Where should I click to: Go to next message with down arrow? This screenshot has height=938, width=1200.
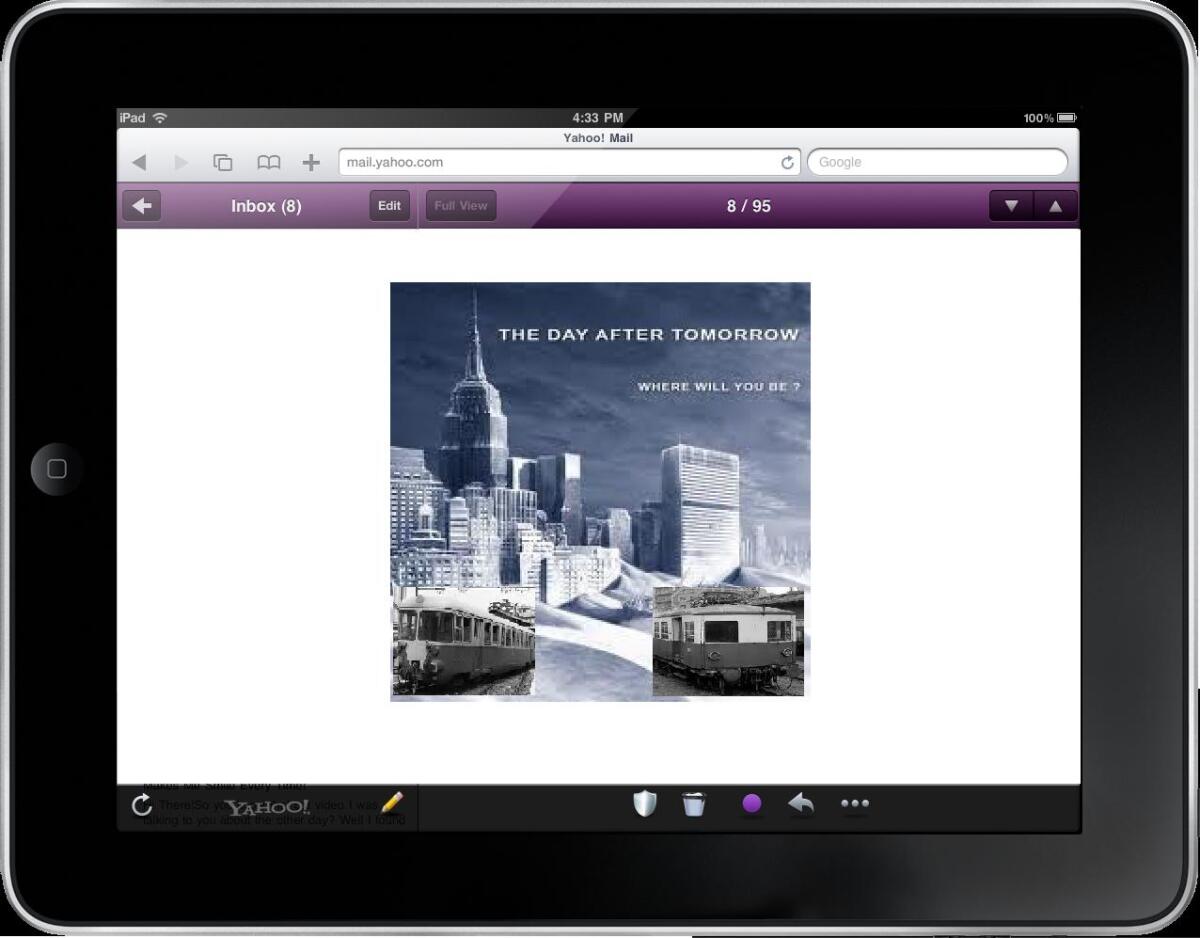(1011, 206)
